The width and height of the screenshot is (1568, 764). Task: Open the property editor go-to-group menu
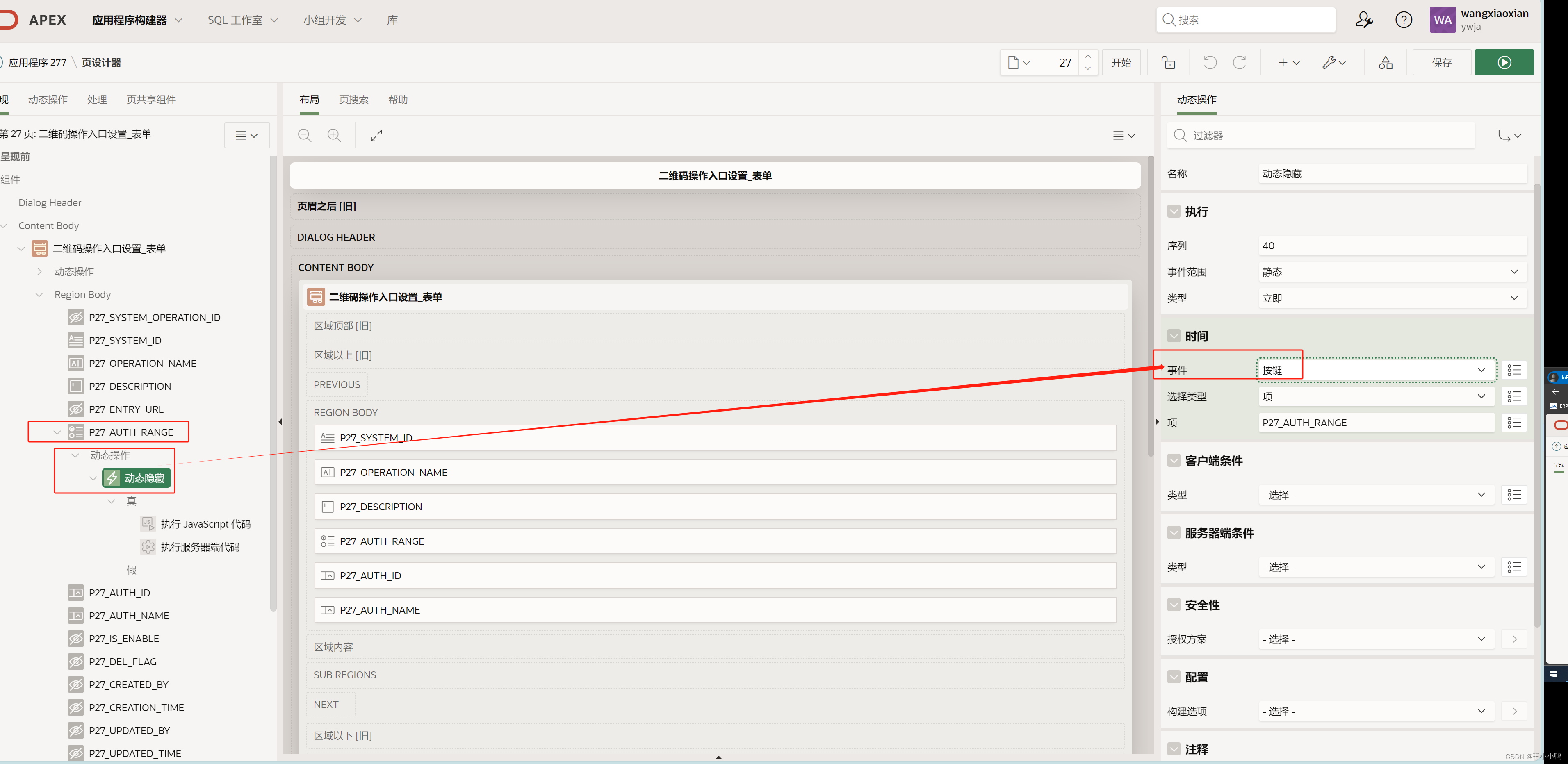tap(1509, 135)
